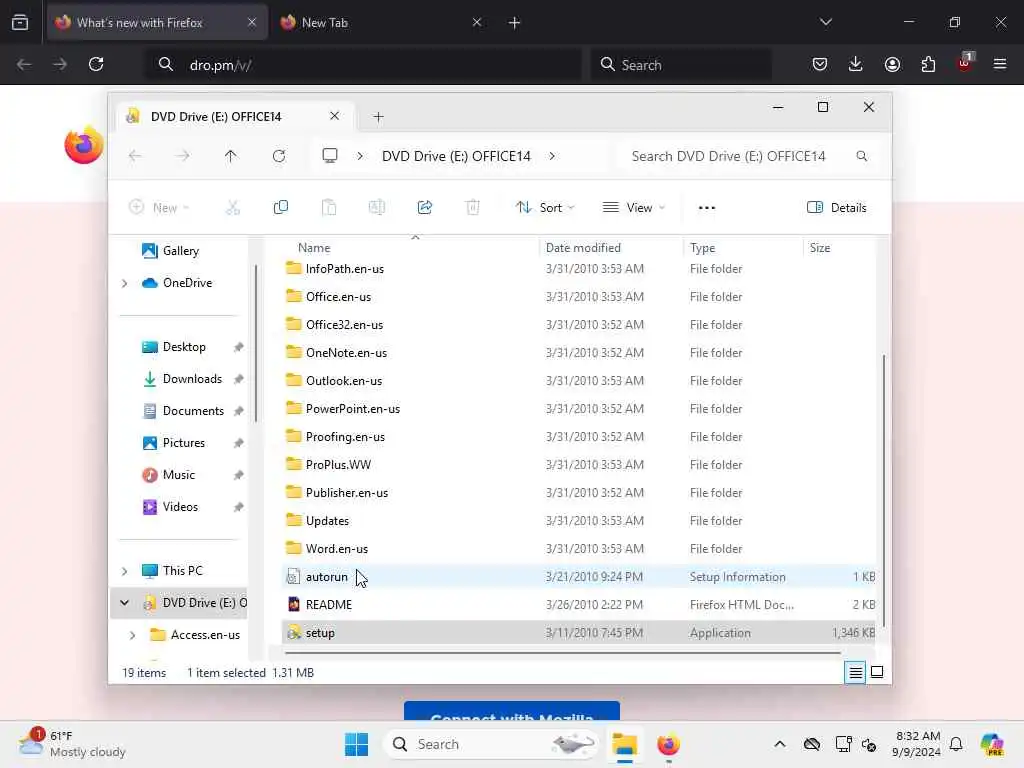Click the Explorer forward arrow
This screenshot has height=768, width=1024.
[183, 156]
